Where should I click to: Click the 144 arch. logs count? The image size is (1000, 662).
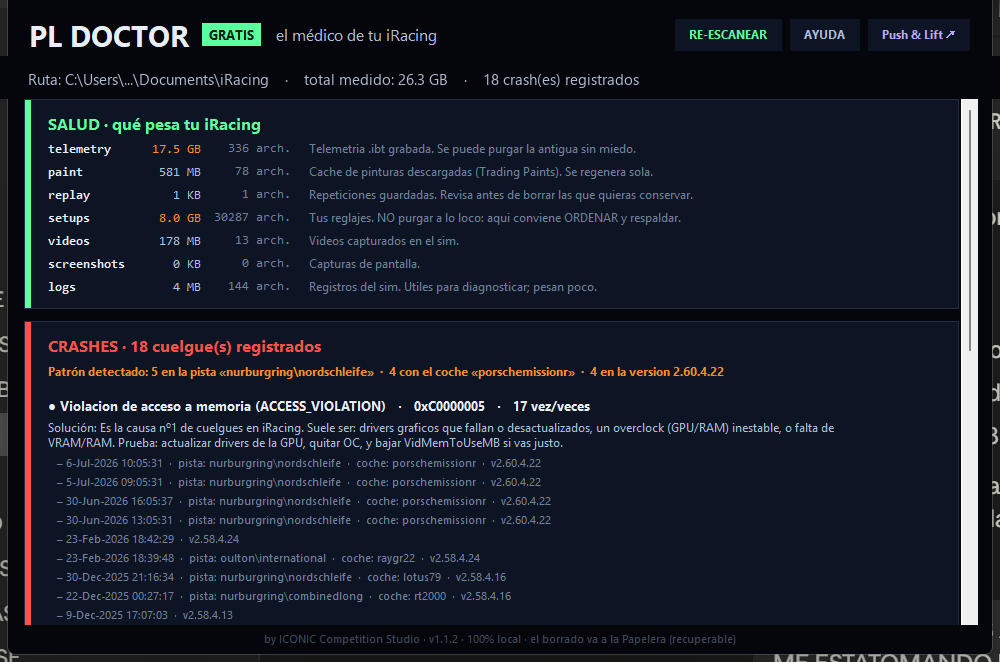click(x=259, y=286)
